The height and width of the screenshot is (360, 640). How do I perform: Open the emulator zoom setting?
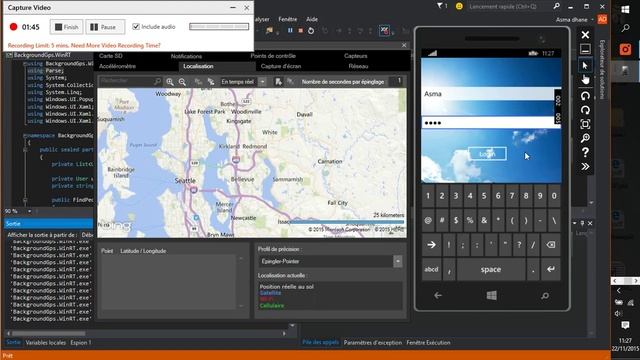[x=585, y=138]
